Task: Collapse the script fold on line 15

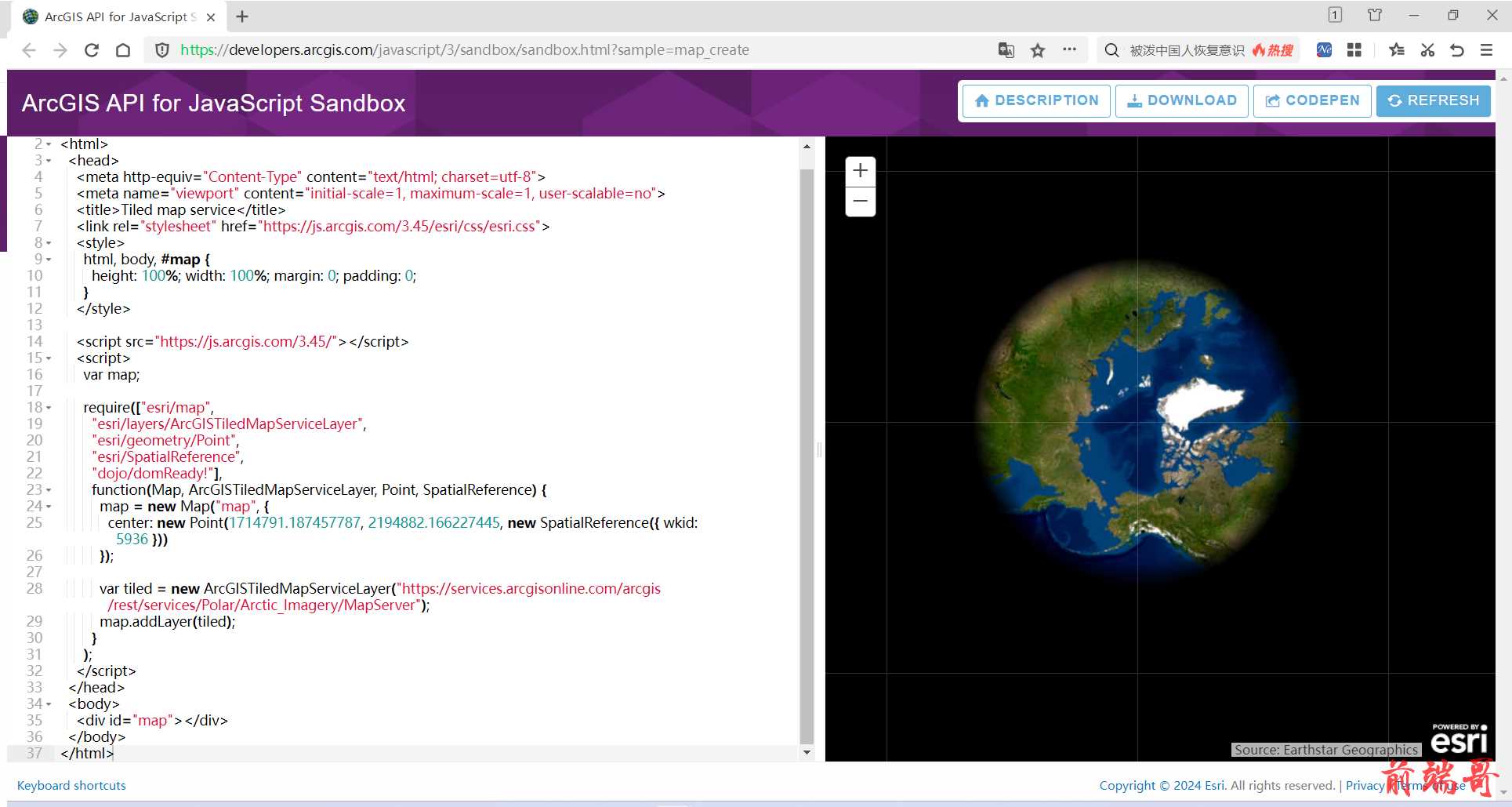Action: click(49, 358)
